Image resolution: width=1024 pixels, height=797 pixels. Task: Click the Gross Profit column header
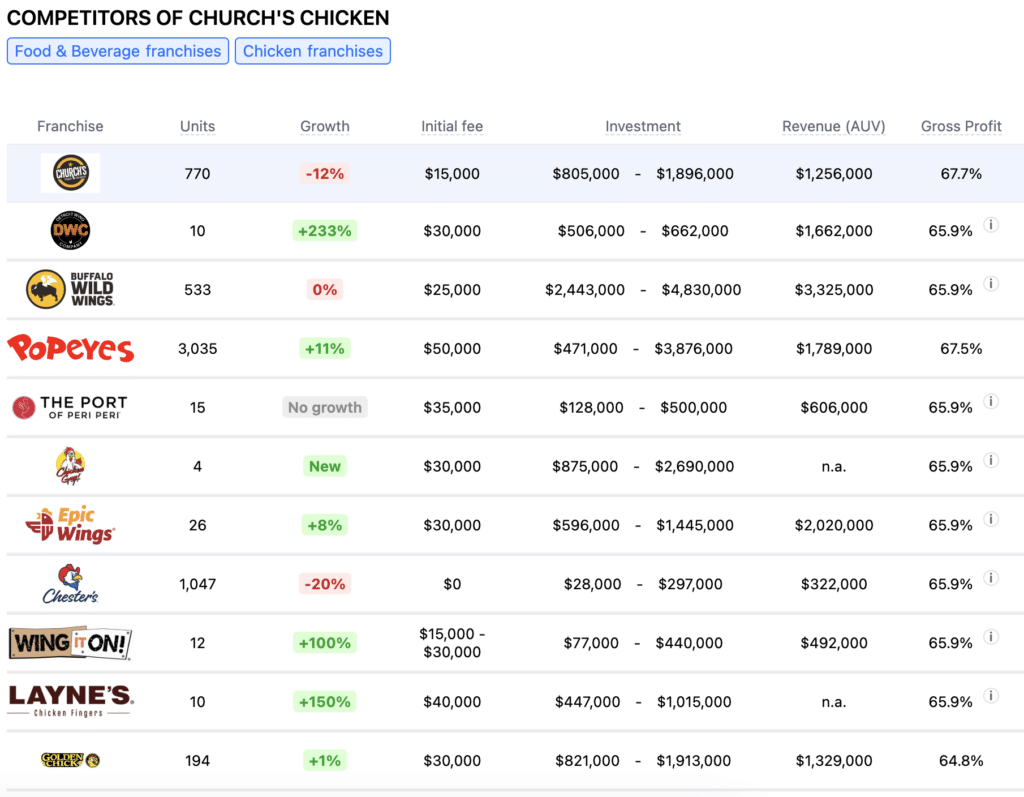[x=961, y=126]
